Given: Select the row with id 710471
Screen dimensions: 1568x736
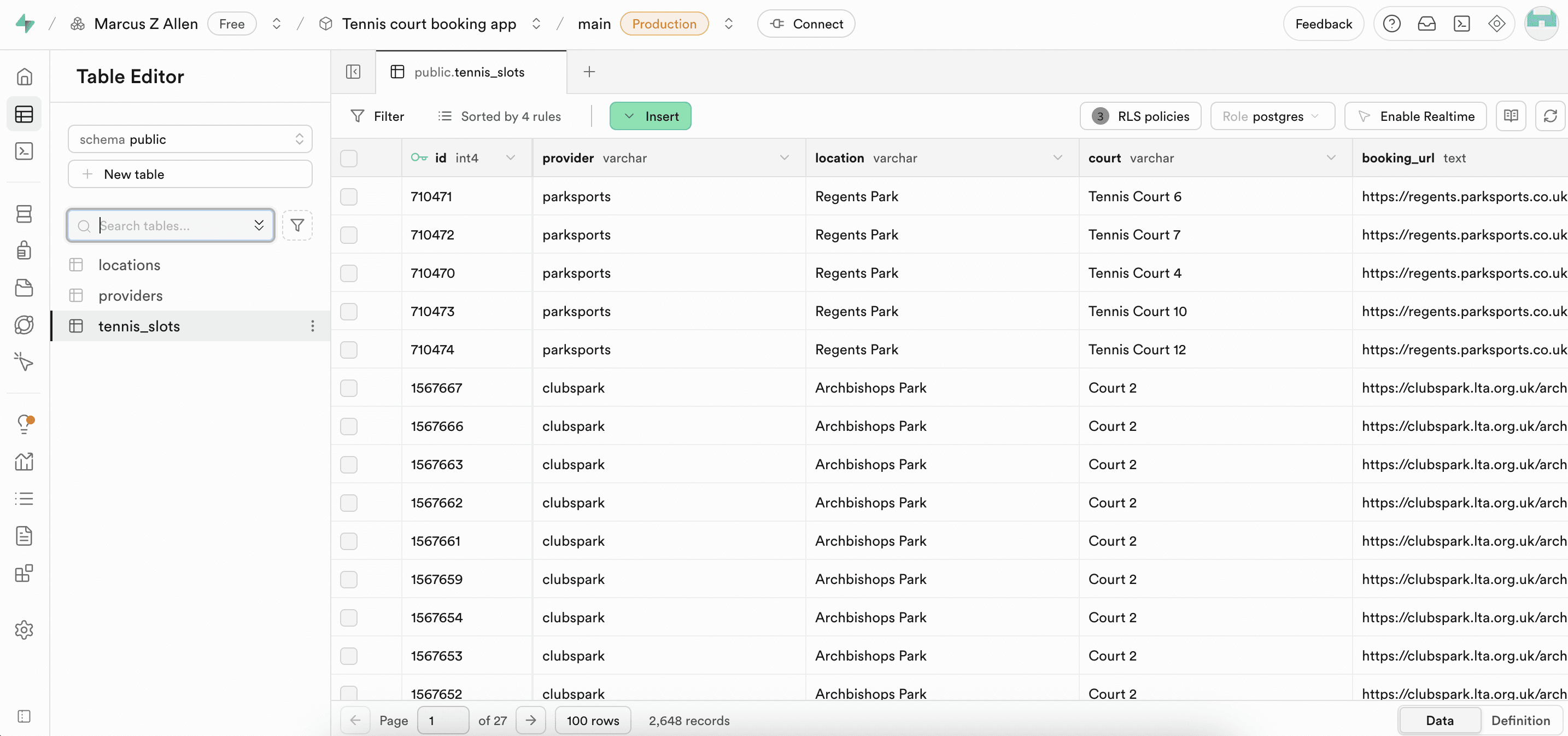Looking at the screenshot, I should [x=349, y=197].
